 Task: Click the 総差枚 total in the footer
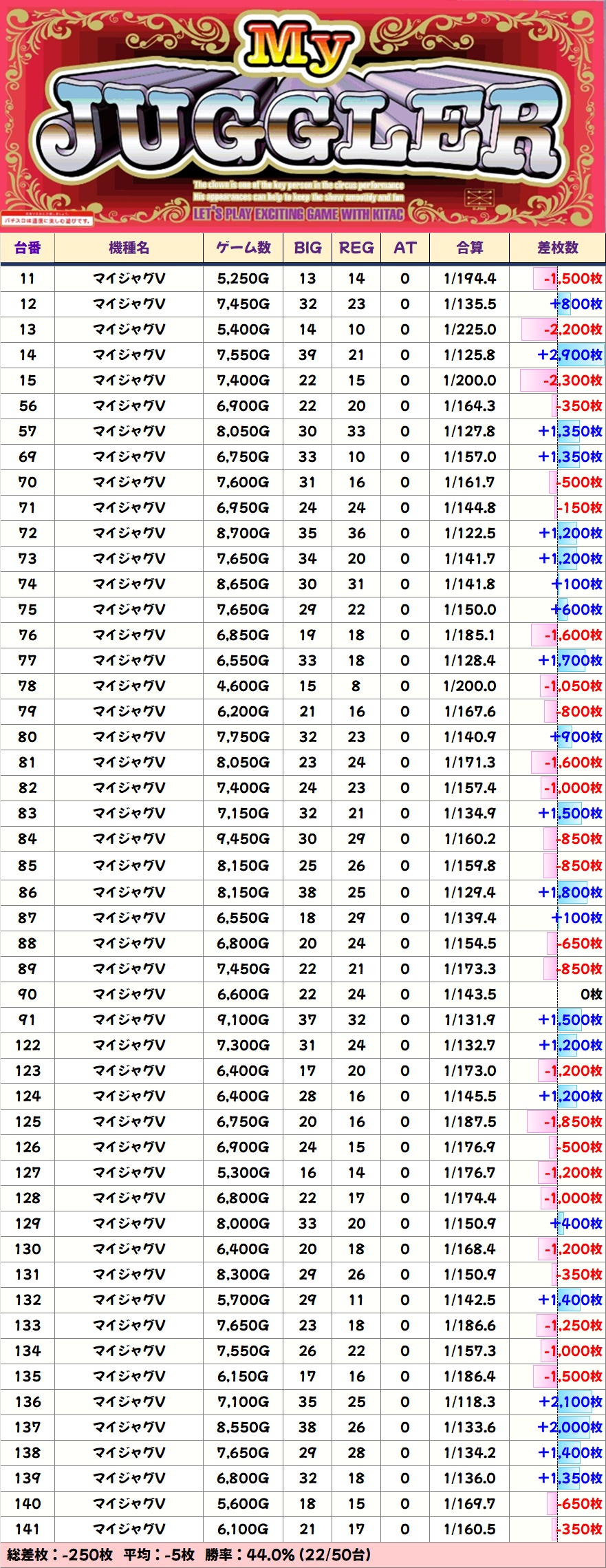[60, 1555]
